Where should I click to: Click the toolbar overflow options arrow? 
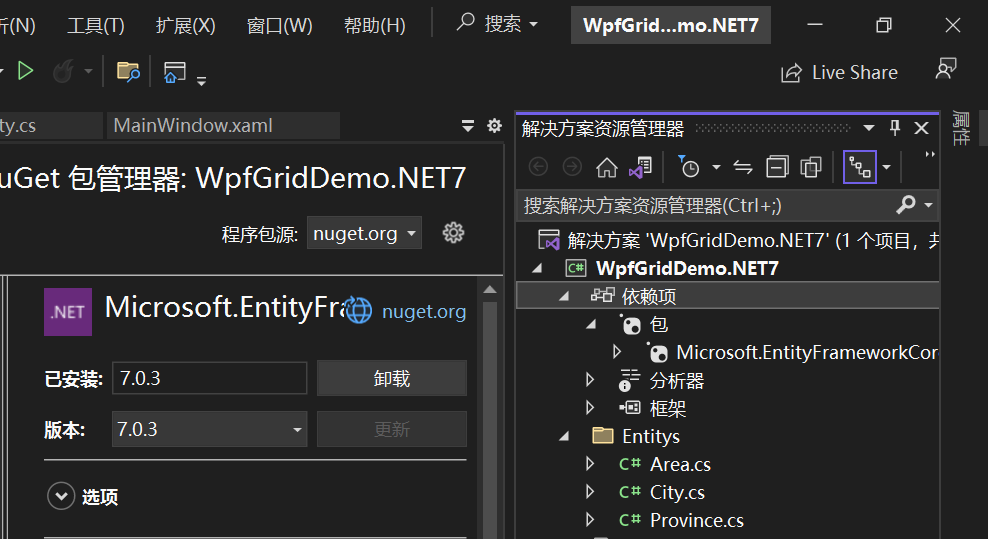(202, 81)
